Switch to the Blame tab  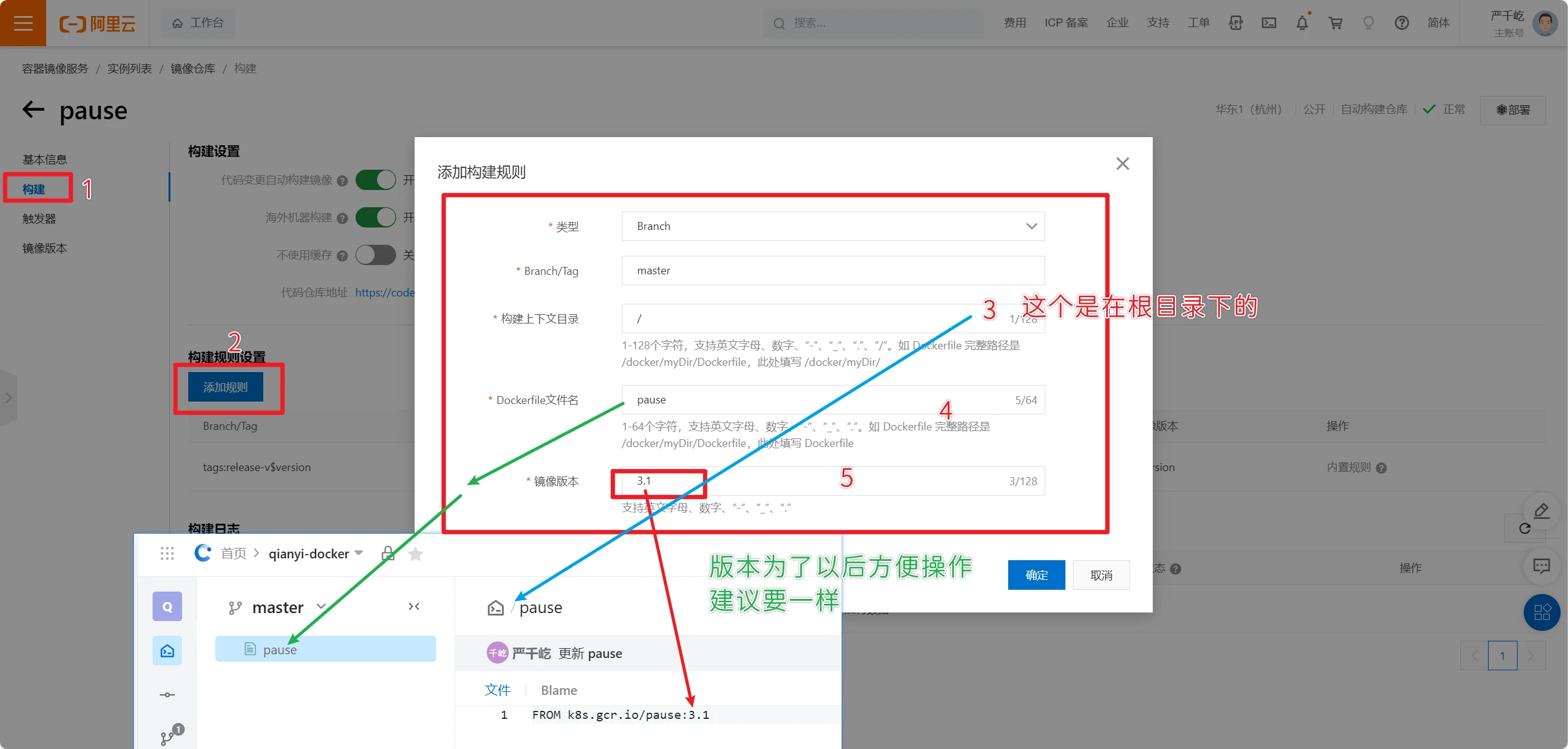point(559,690)
